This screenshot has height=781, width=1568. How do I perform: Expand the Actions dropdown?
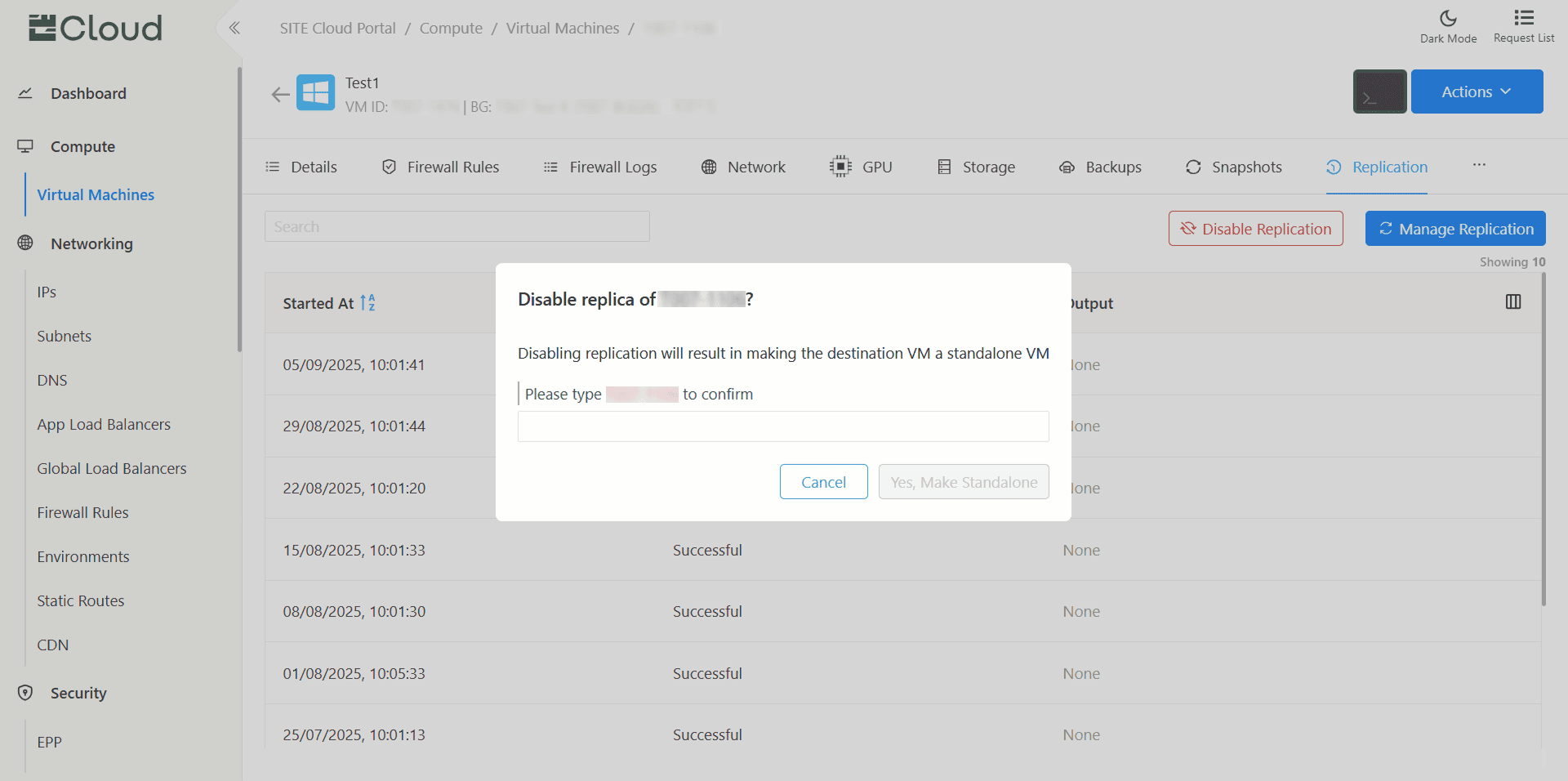(x=1477, y=91)
